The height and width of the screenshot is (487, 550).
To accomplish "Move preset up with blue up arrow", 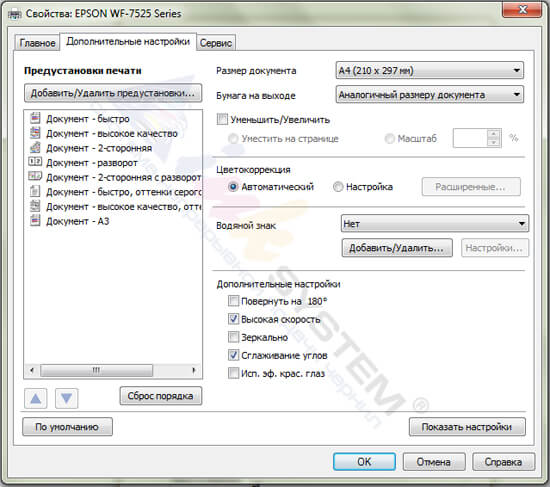I will 35,399.
